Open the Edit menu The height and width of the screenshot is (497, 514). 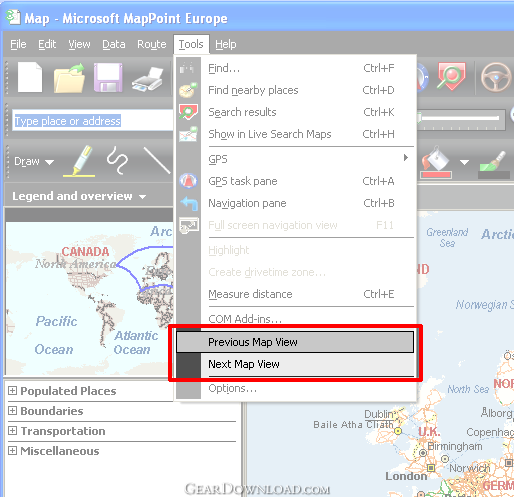(47, 44)
